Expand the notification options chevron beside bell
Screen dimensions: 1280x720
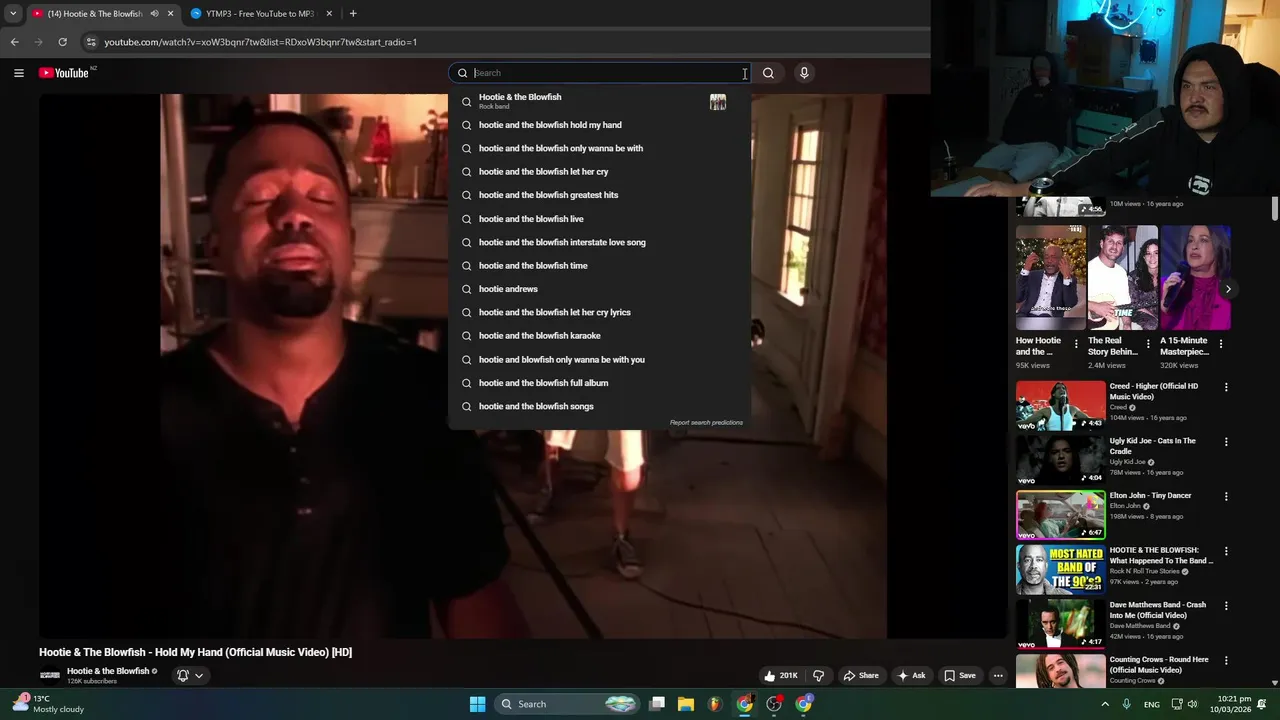(x=199, y=675)
